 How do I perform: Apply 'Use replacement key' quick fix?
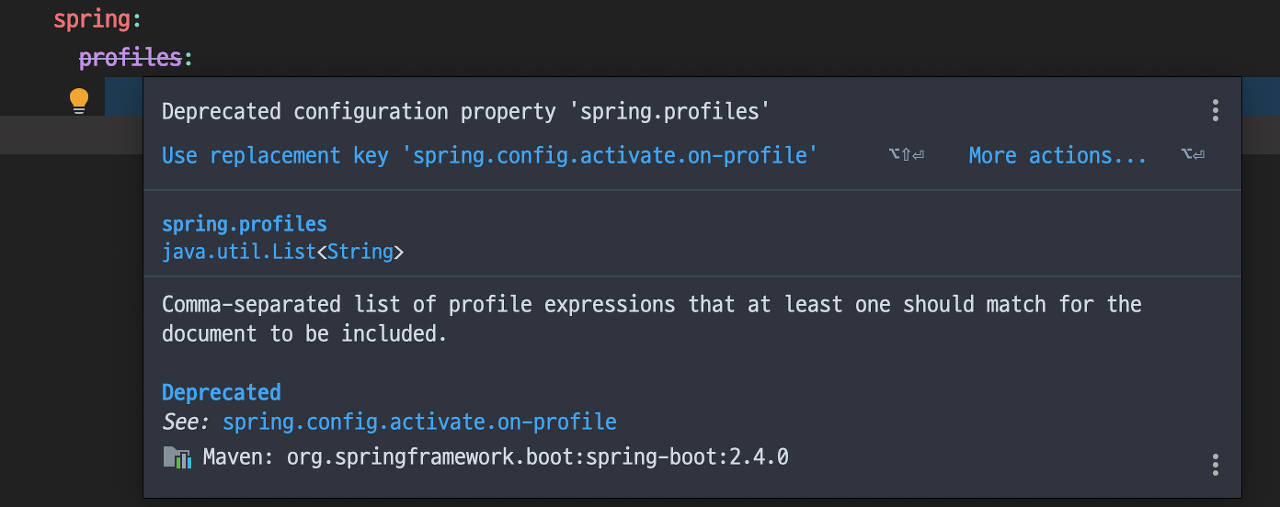pos(490,156)
